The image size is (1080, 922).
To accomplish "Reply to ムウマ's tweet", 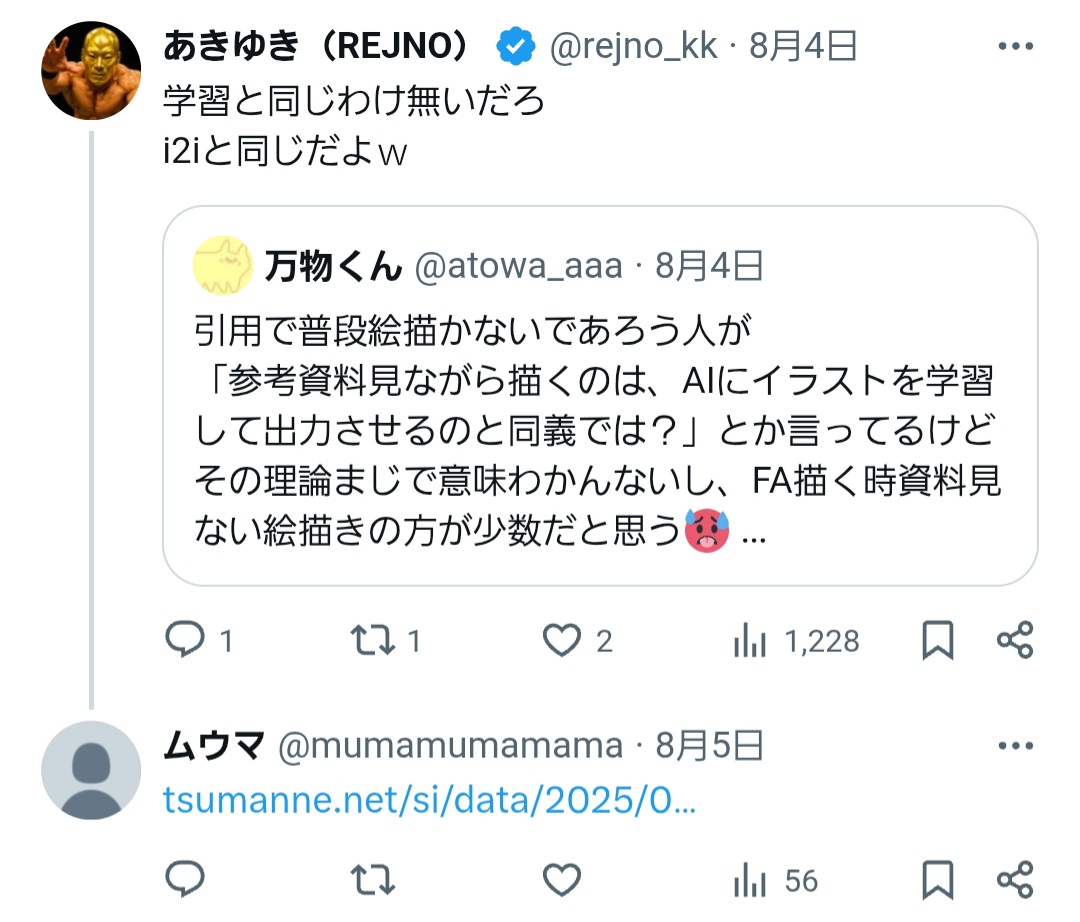I will click(184, 880).
